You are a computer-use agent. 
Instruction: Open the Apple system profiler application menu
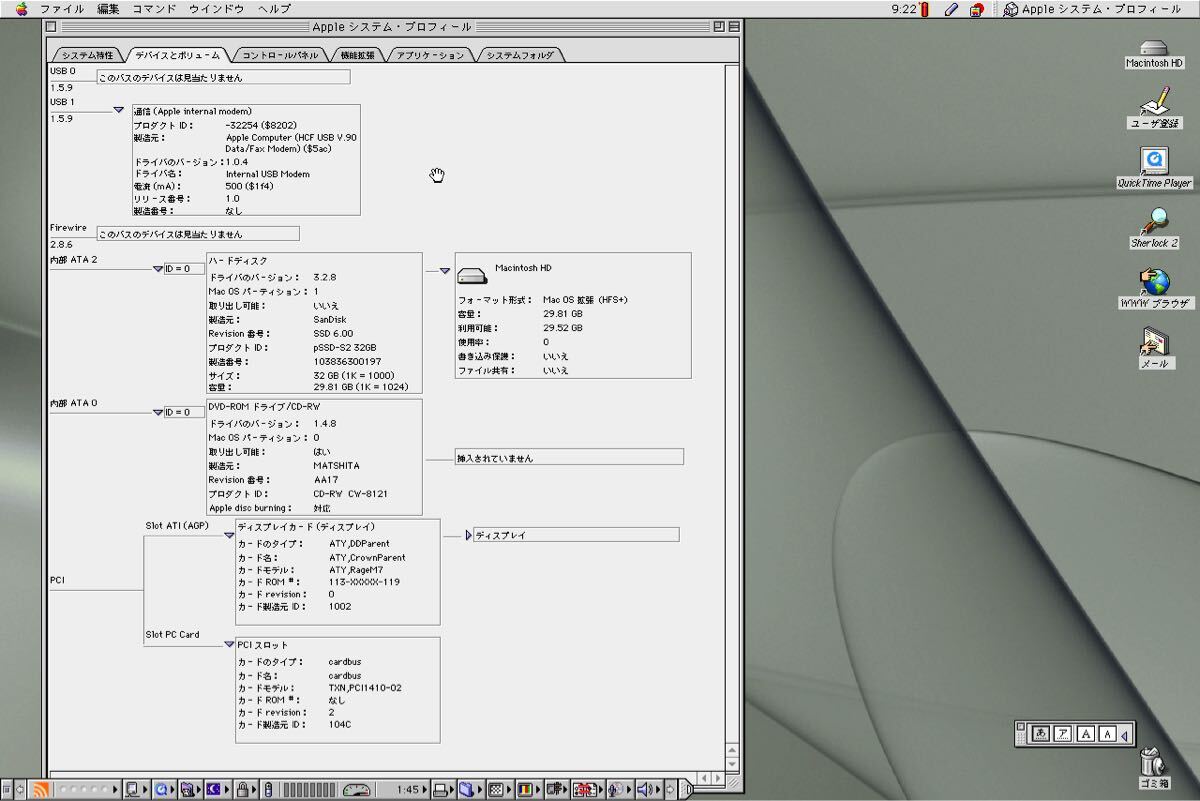pos(1092,9)
